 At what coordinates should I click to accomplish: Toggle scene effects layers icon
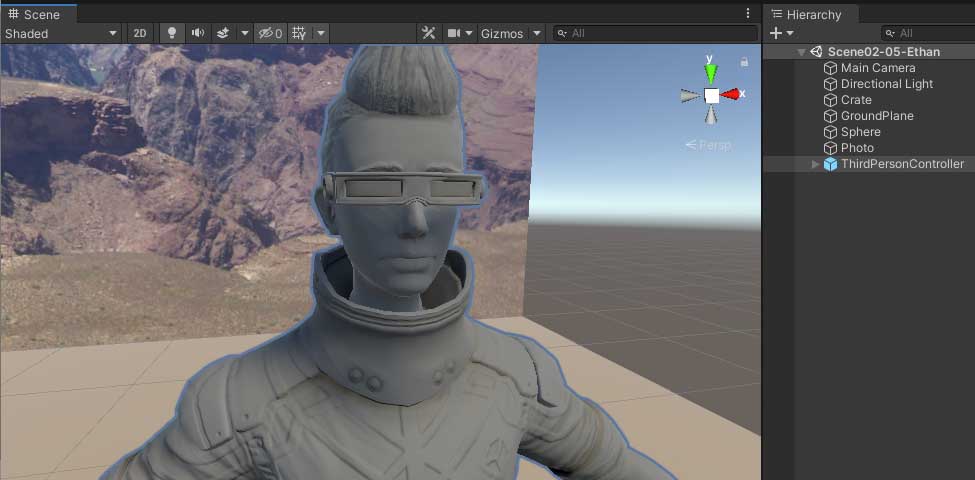(x=224, y=34)
